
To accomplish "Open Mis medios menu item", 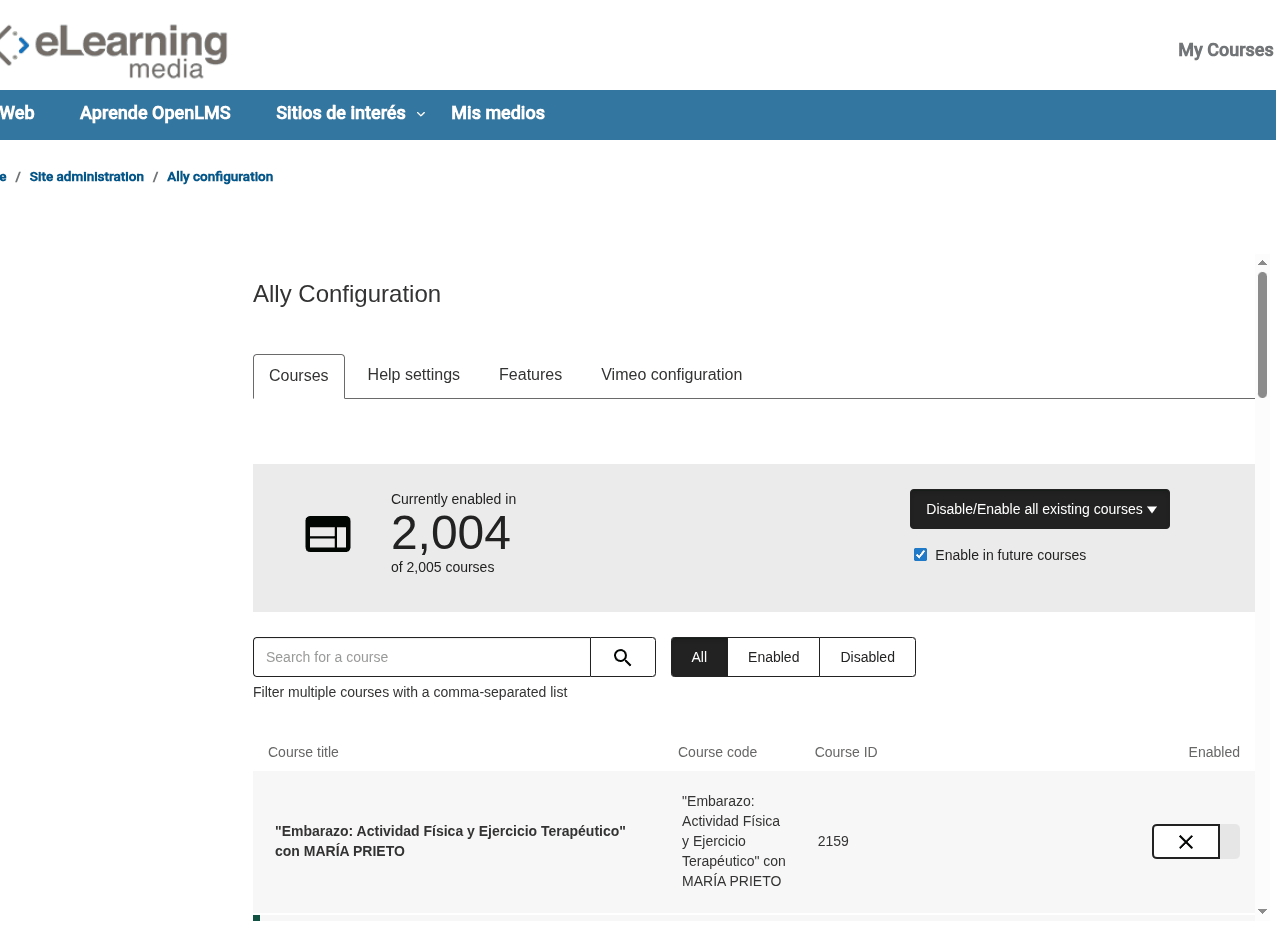I will click(498, 113).
